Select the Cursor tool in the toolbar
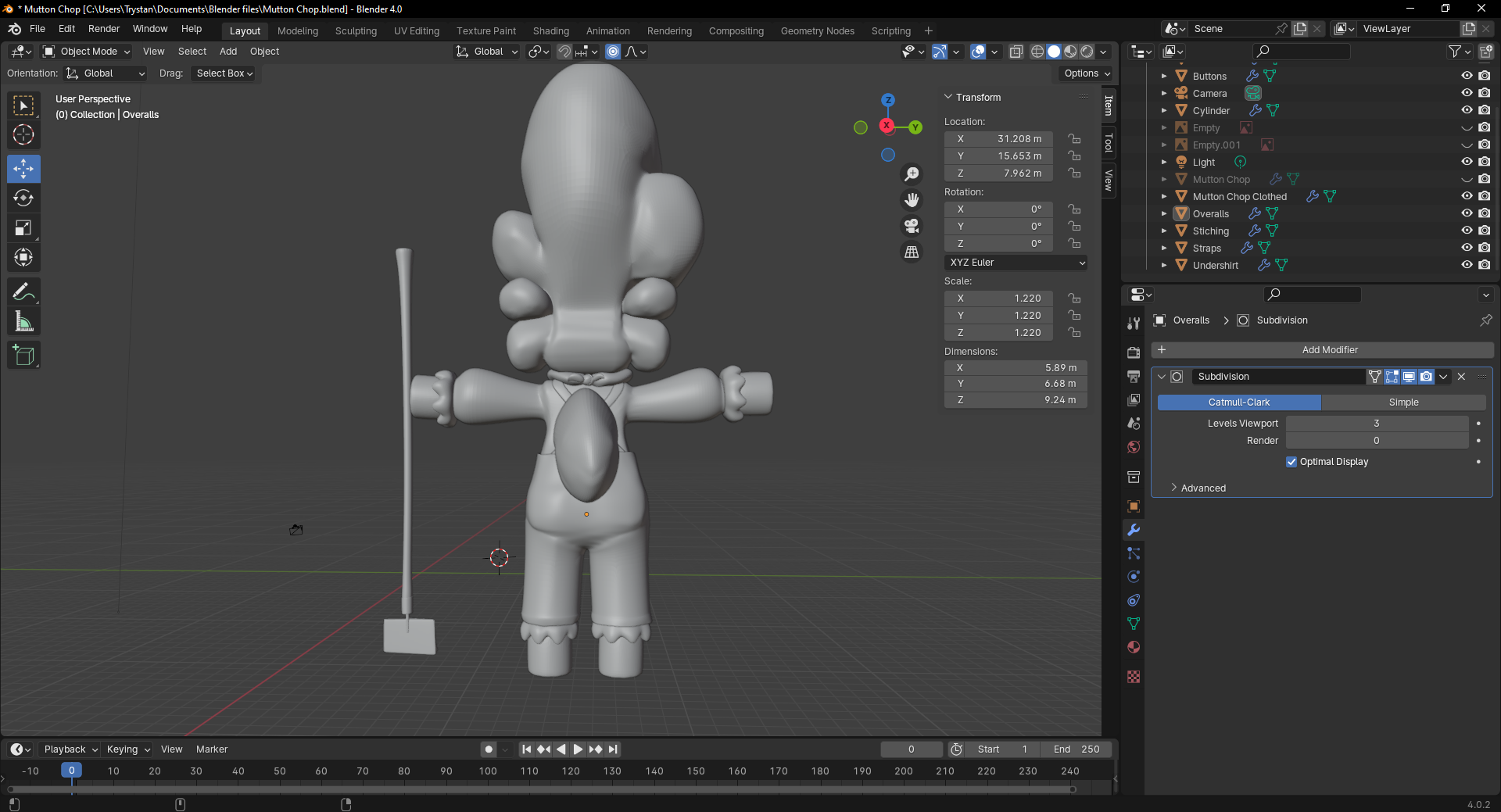The height and width of the screenshot is (812, 1501). pyautogui.click(x=23, y=135)
